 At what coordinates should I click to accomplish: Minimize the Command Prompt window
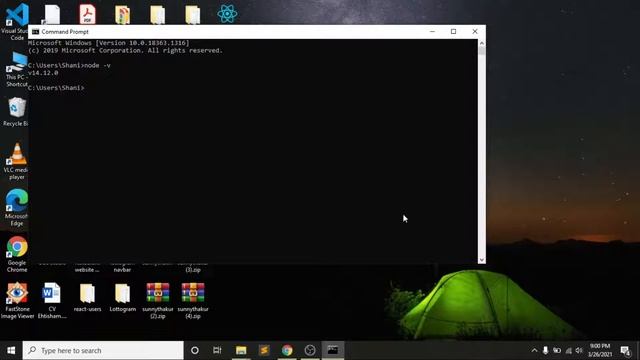[432, 31]
